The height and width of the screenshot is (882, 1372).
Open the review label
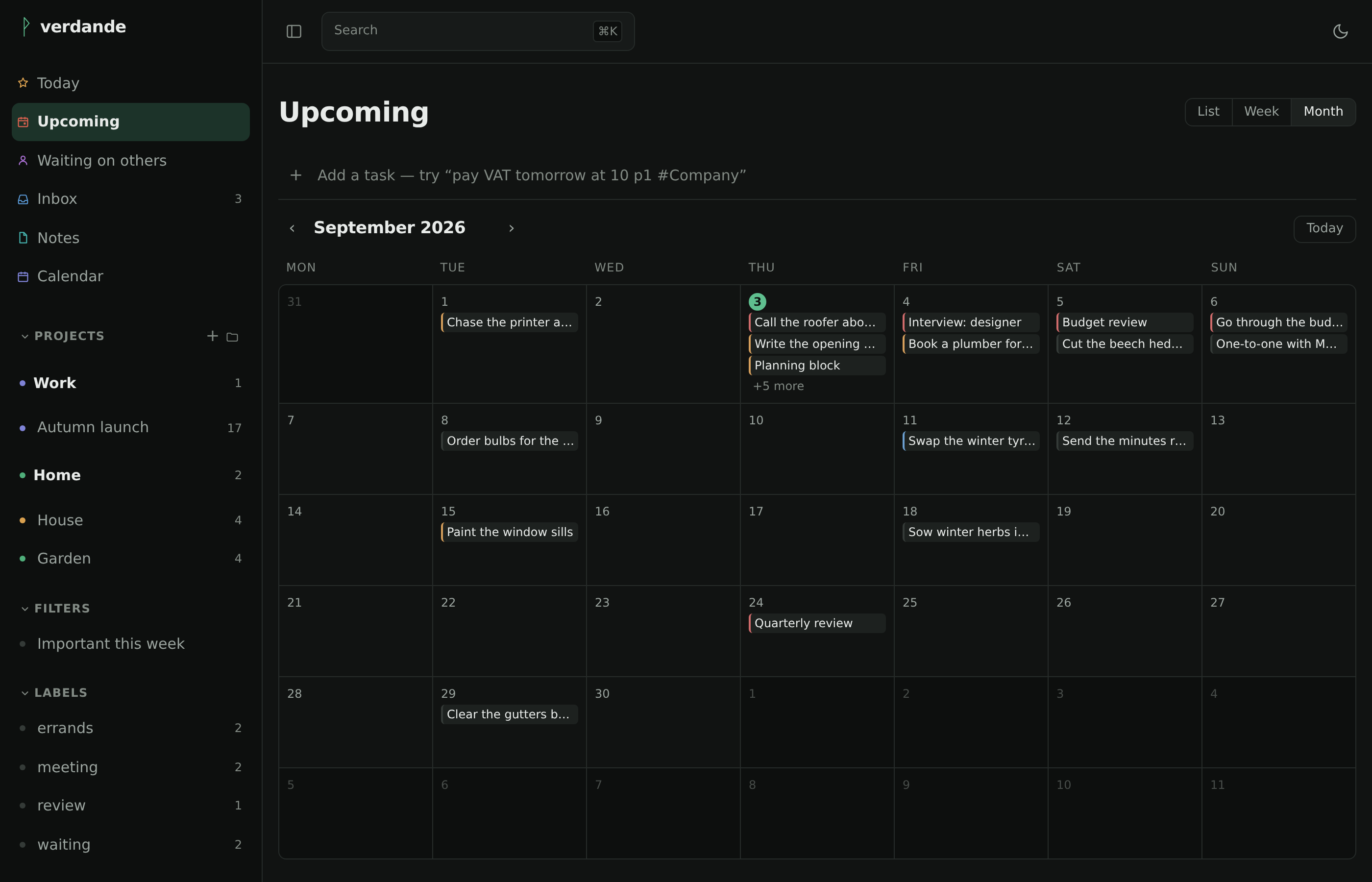pyautogui.click(x=130, y=805)
